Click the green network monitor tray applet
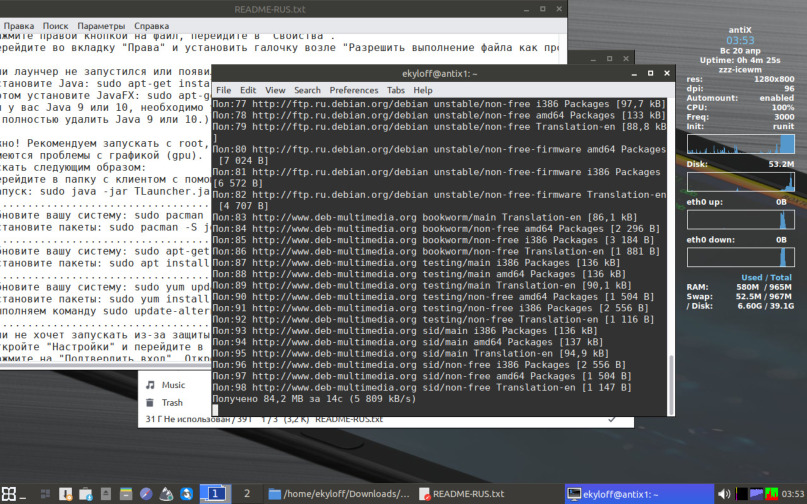Viewport: 807px width, 504px height. click(x=771, y=494)
